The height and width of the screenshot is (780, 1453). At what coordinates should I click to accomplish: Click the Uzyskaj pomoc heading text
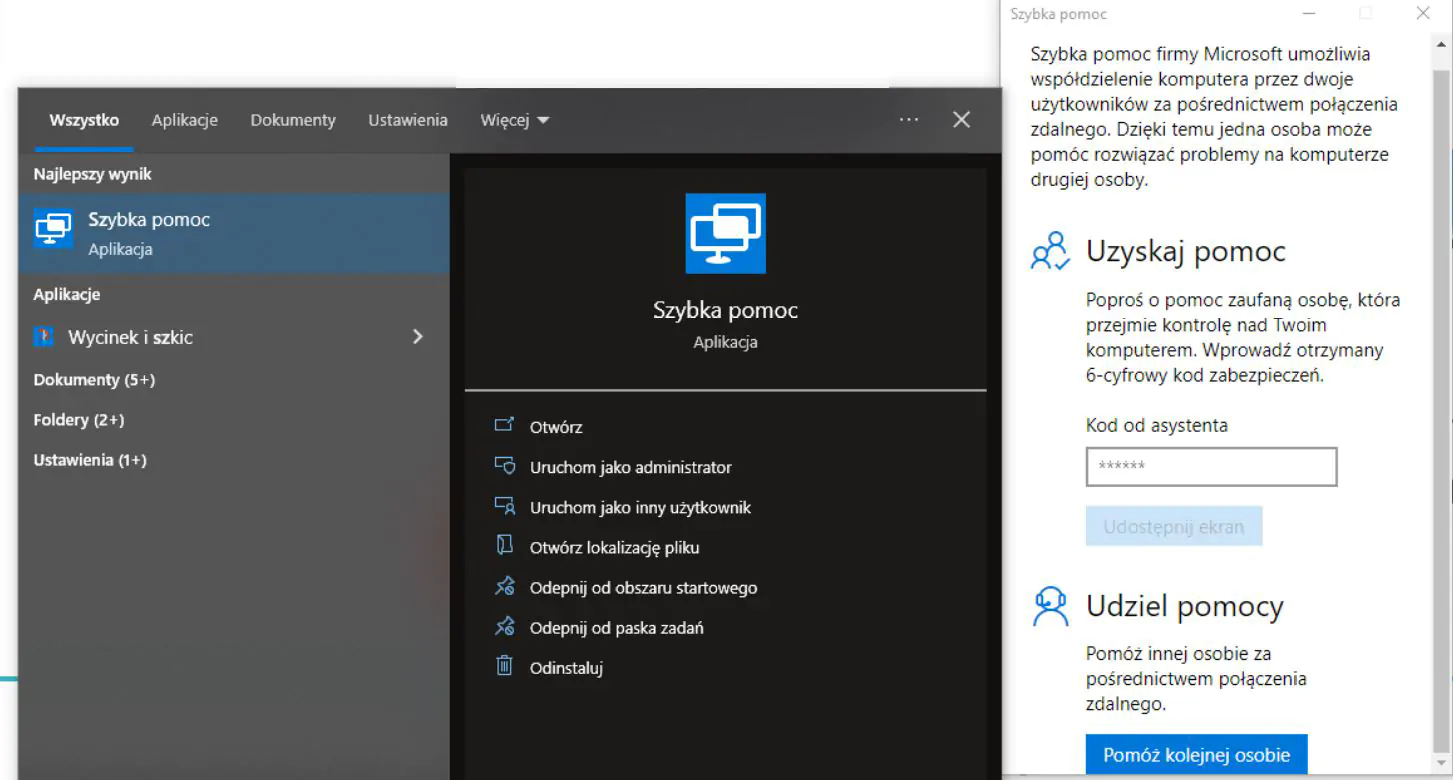(x=1186, y=251)
